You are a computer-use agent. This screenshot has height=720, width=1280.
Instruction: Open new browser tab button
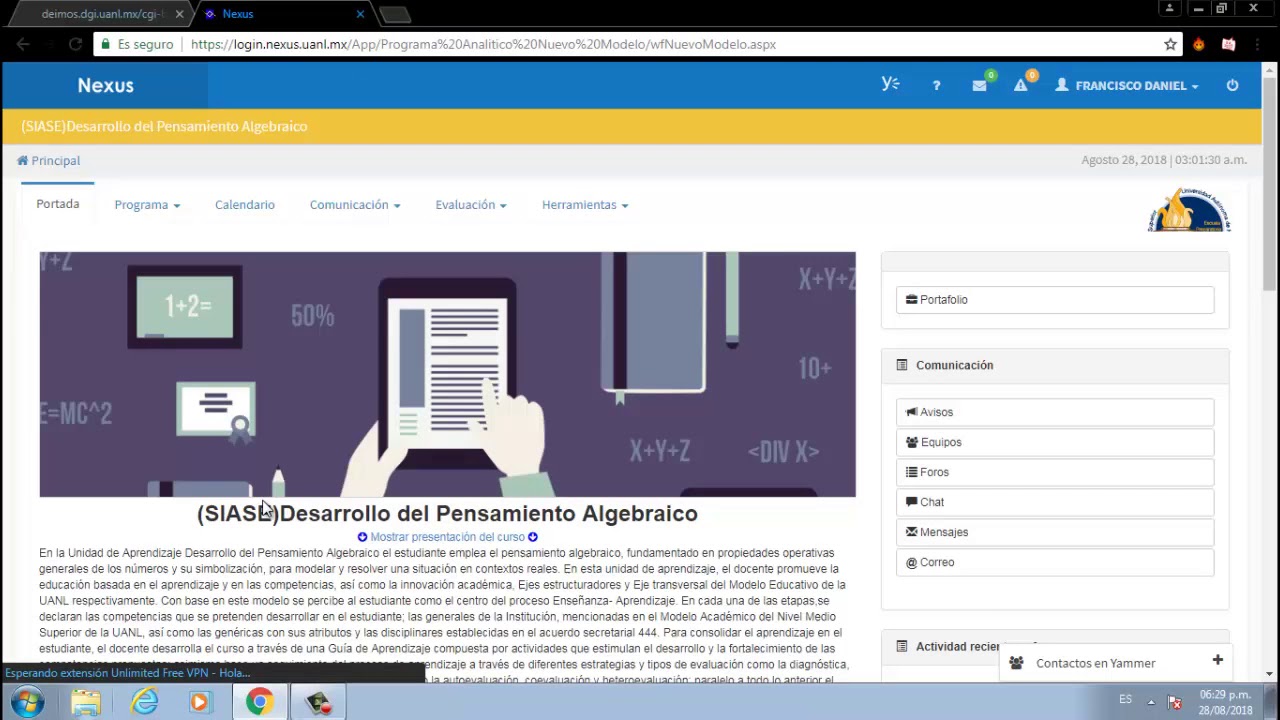point(395,14)
